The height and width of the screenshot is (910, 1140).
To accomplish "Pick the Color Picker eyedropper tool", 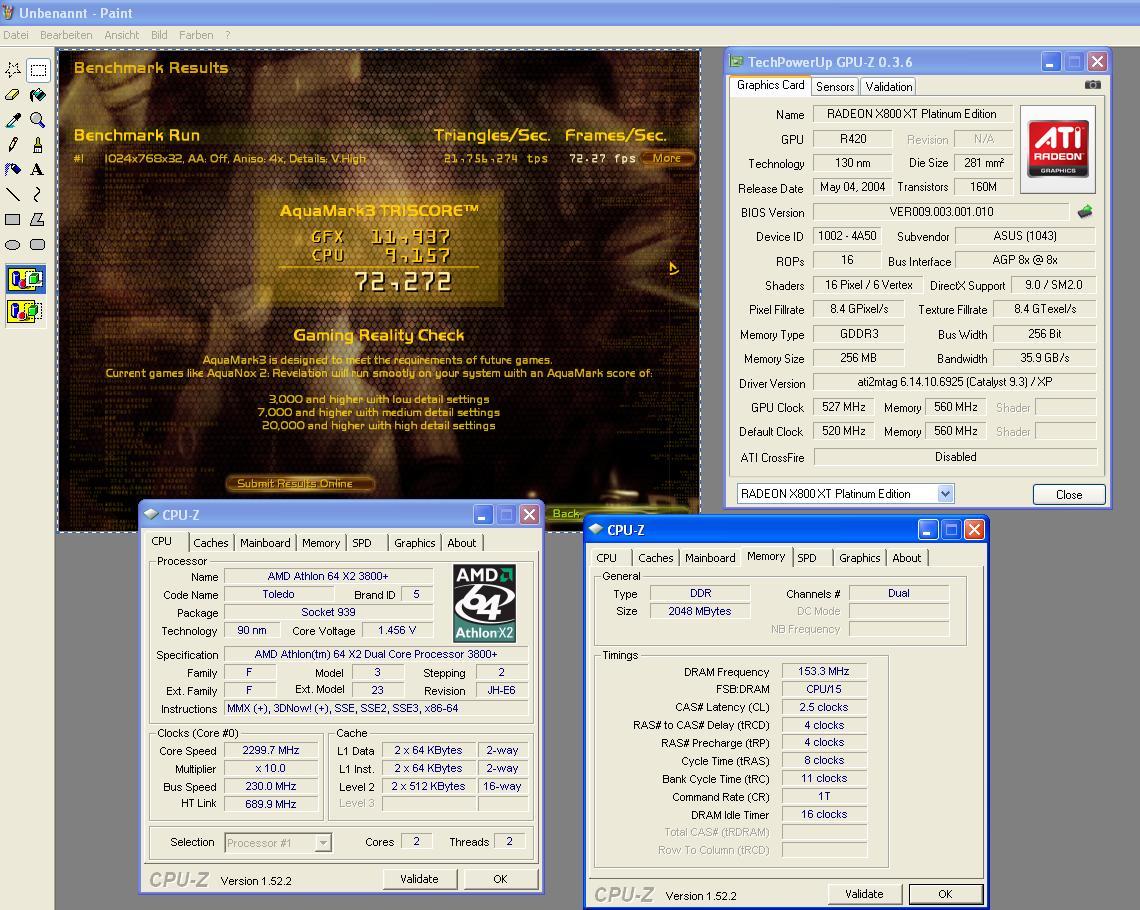I will coord(13,120).
